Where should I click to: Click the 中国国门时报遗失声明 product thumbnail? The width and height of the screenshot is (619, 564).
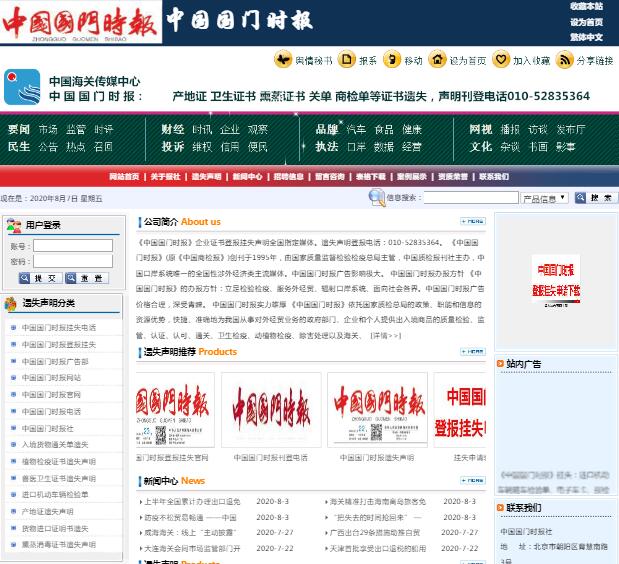click(x=377, y=410)
